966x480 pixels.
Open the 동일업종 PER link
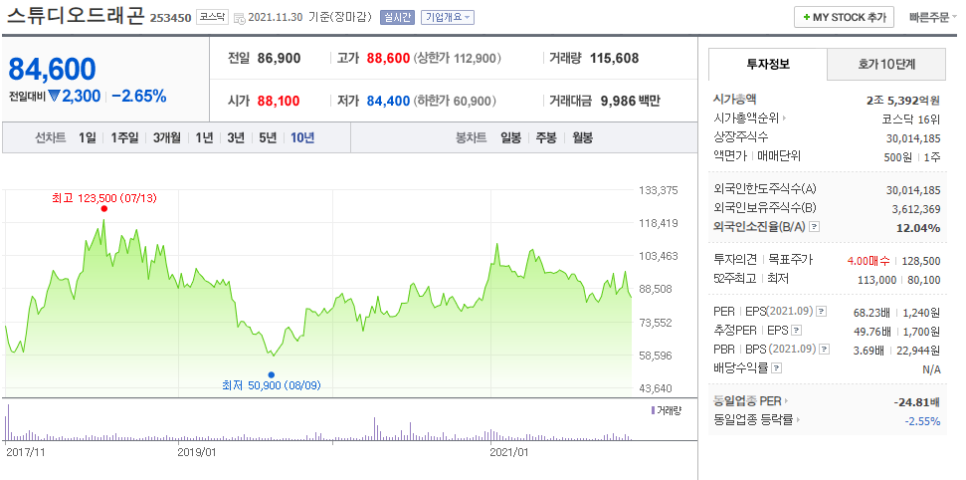[x=750, y=401]
